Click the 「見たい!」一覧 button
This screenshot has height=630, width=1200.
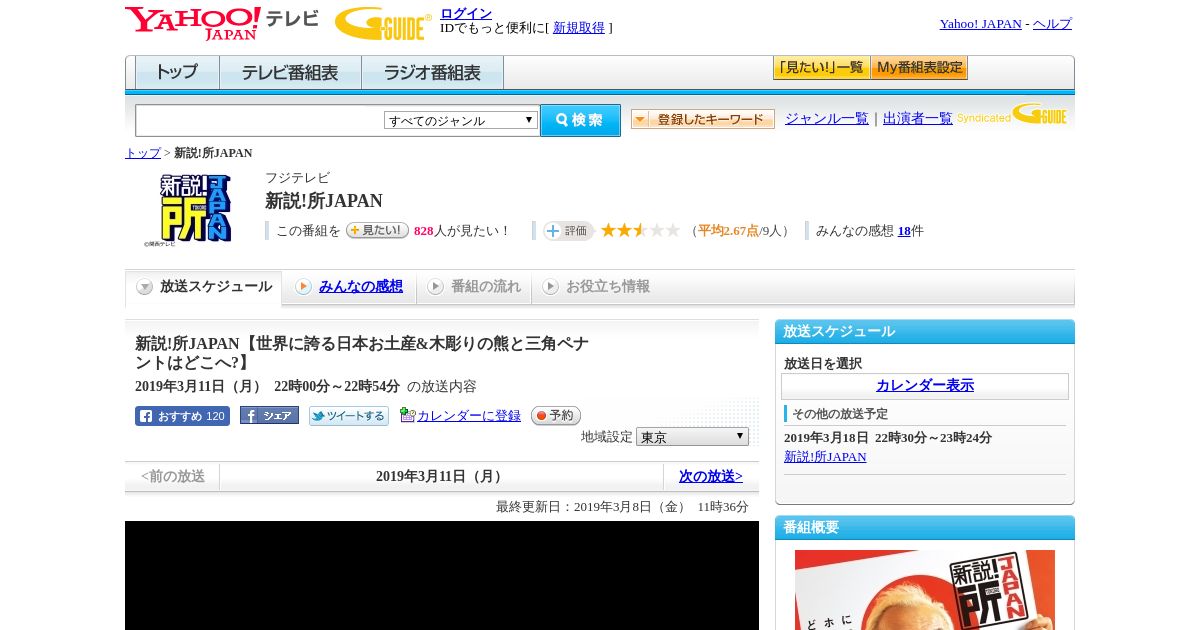(x=821, y=68)
